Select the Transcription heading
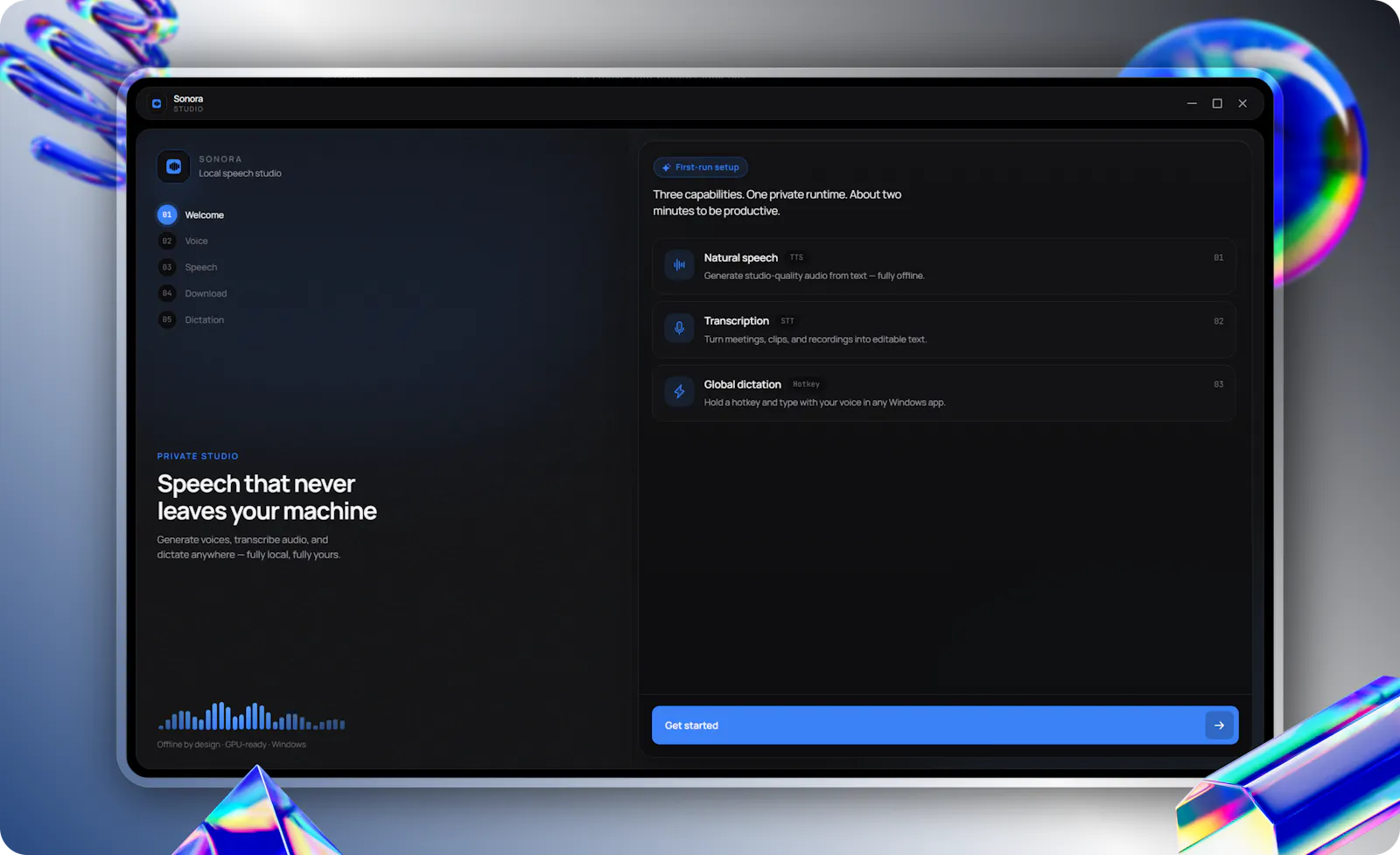 click(x=736, y=321)
